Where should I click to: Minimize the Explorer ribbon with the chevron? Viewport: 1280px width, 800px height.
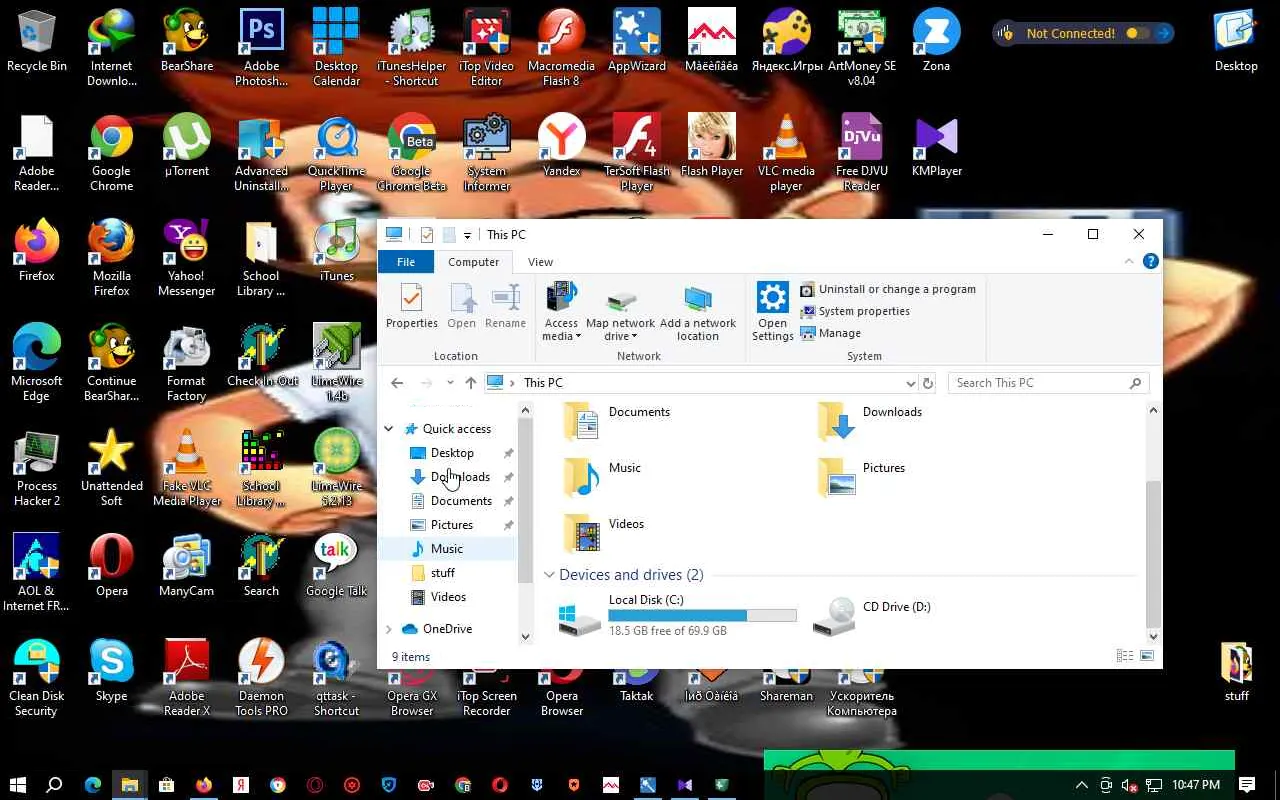[1129, 262]
